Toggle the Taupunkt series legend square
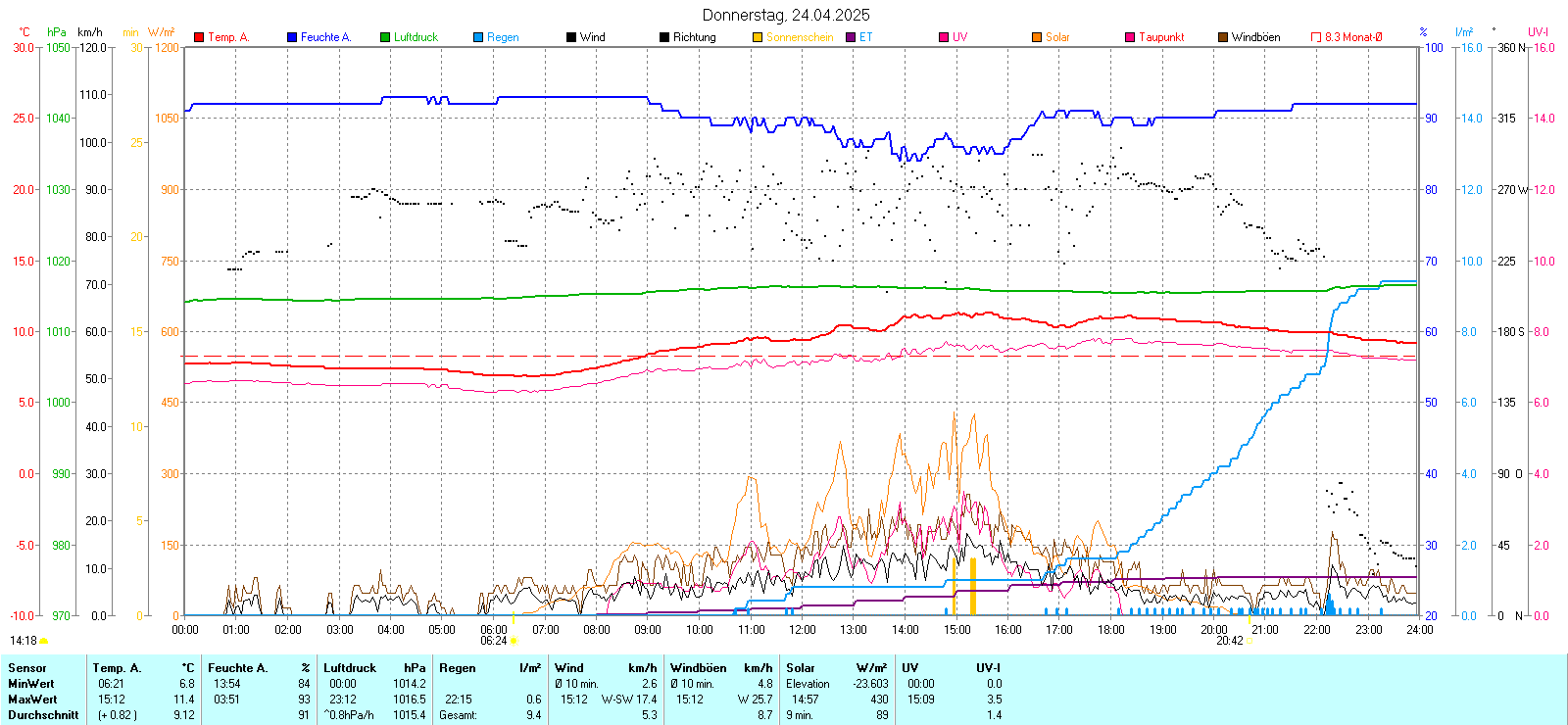Image resolution: width=1568 pixels, height=725 pixels. 1130,37
